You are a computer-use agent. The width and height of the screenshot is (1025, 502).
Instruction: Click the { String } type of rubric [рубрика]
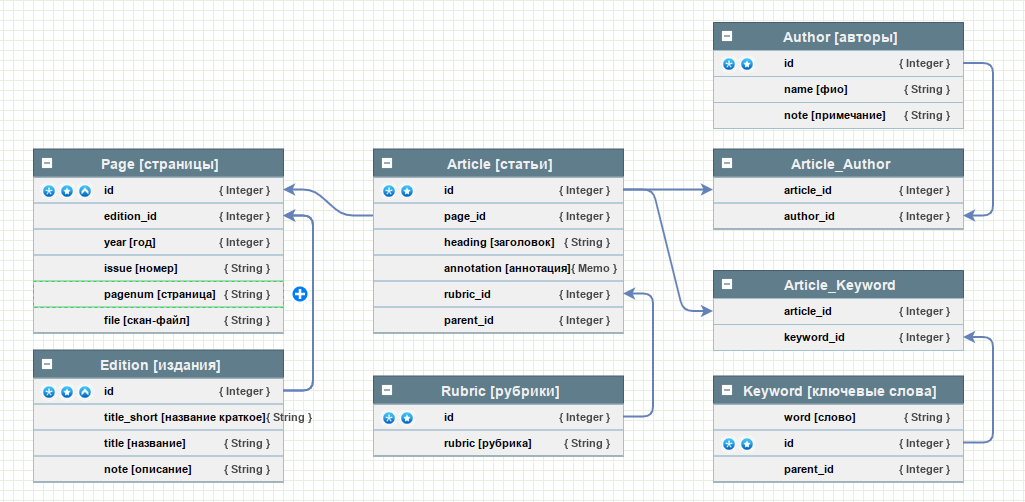pos(587,443)
